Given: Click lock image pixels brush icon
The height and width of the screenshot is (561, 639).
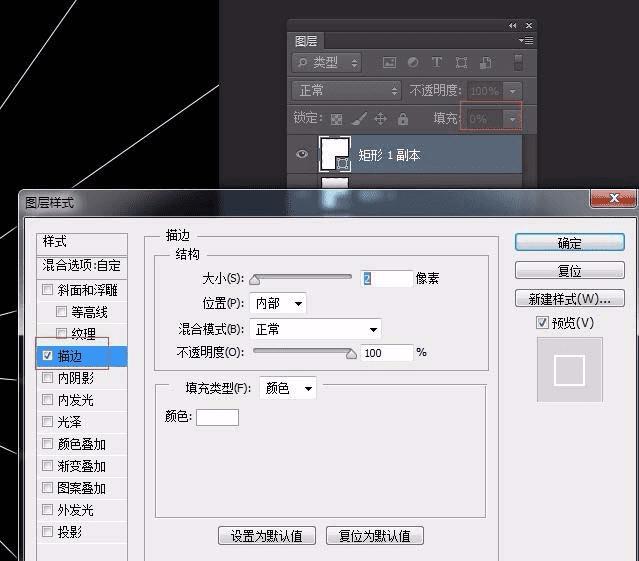Looking at the screenshot, I should (359, 119).
